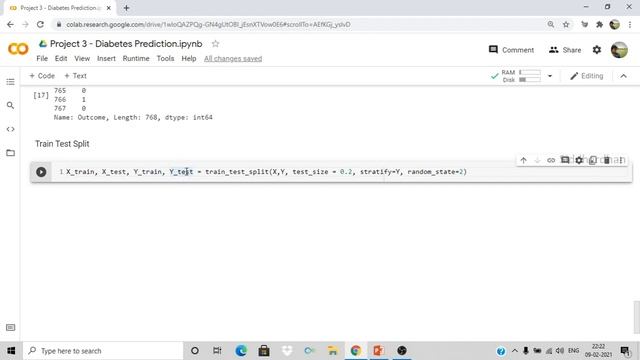Open File Explorer from the taskbar
This screenshot has height=360, width=640.
(x=333, y=351)
